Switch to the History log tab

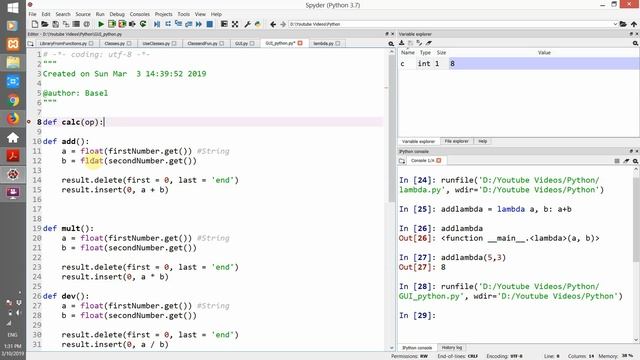[x=451, y=348]
